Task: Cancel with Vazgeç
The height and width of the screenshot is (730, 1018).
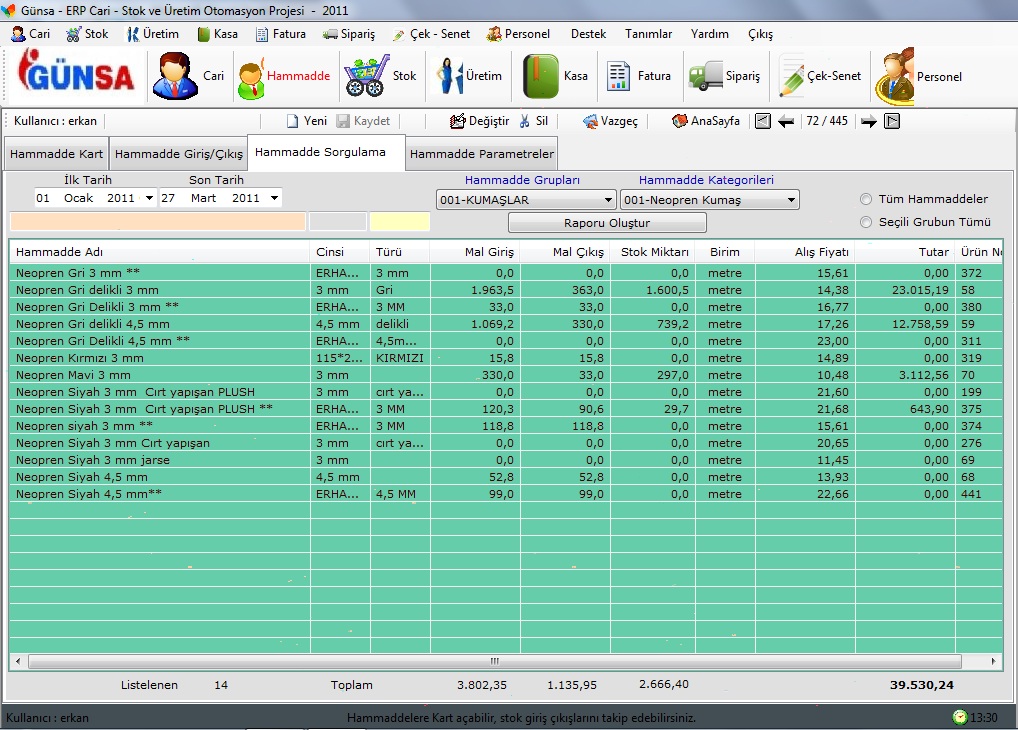Action: click(x=610, y=121)
